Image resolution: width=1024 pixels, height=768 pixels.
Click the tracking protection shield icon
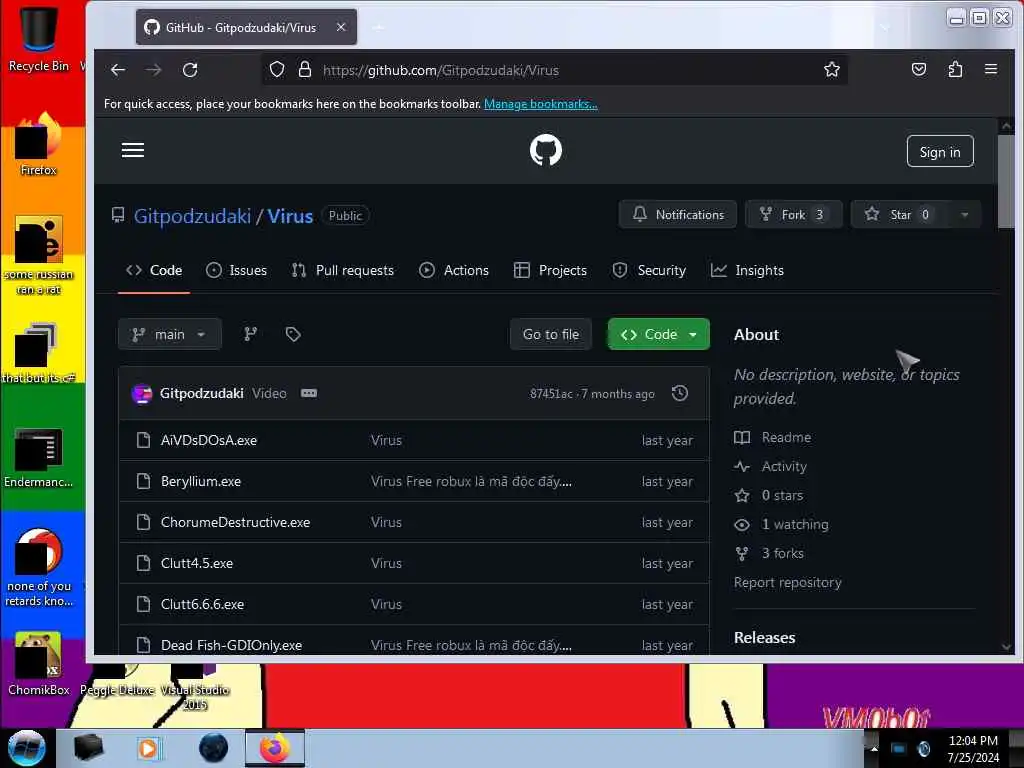pyautogui.click(x=277, y=69)
